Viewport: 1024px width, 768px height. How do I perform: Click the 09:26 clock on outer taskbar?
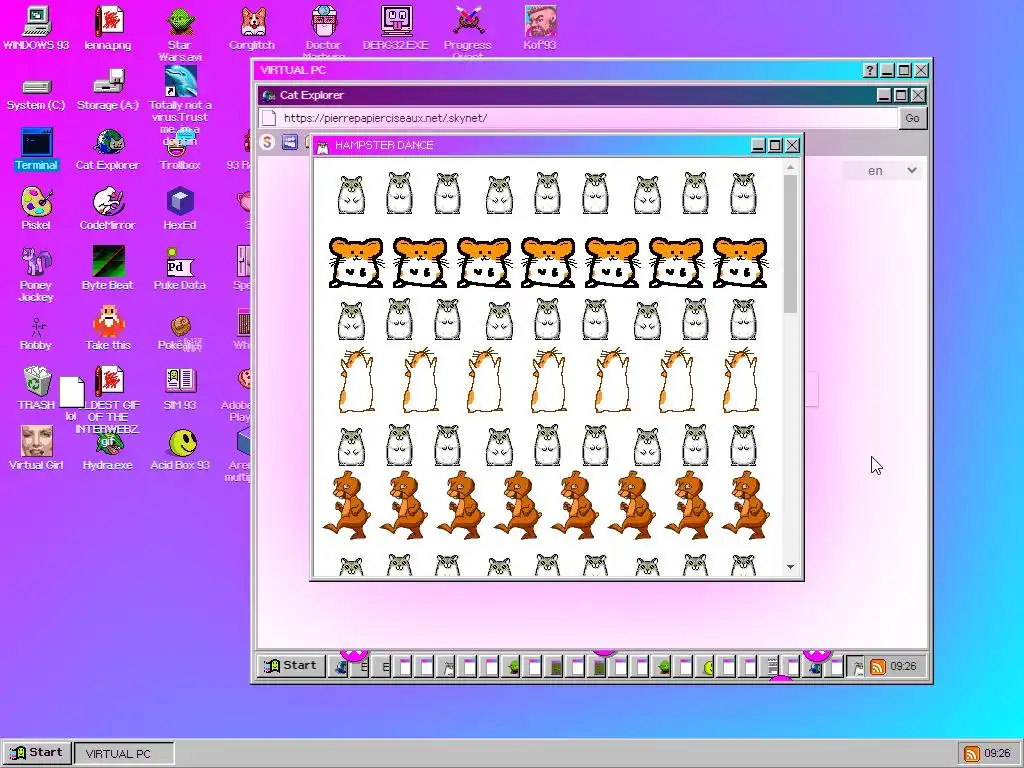pyautogui.click(x=997, y=754)
